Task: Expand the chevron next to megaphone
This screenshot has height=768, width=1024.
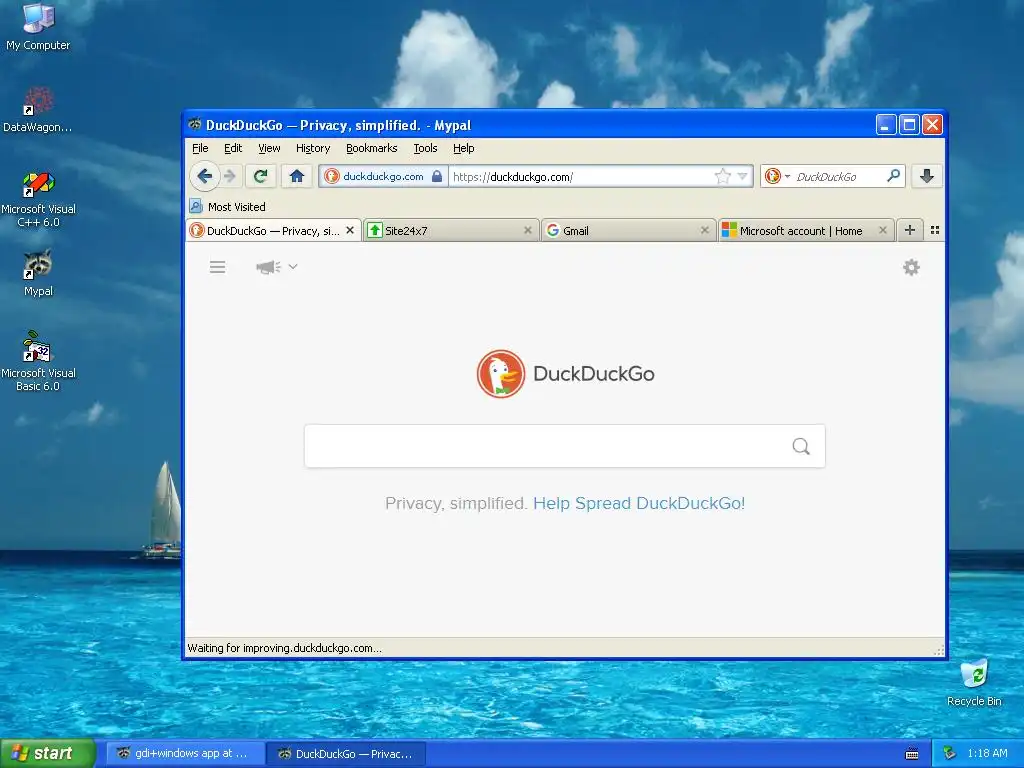Action: point(293,266)
